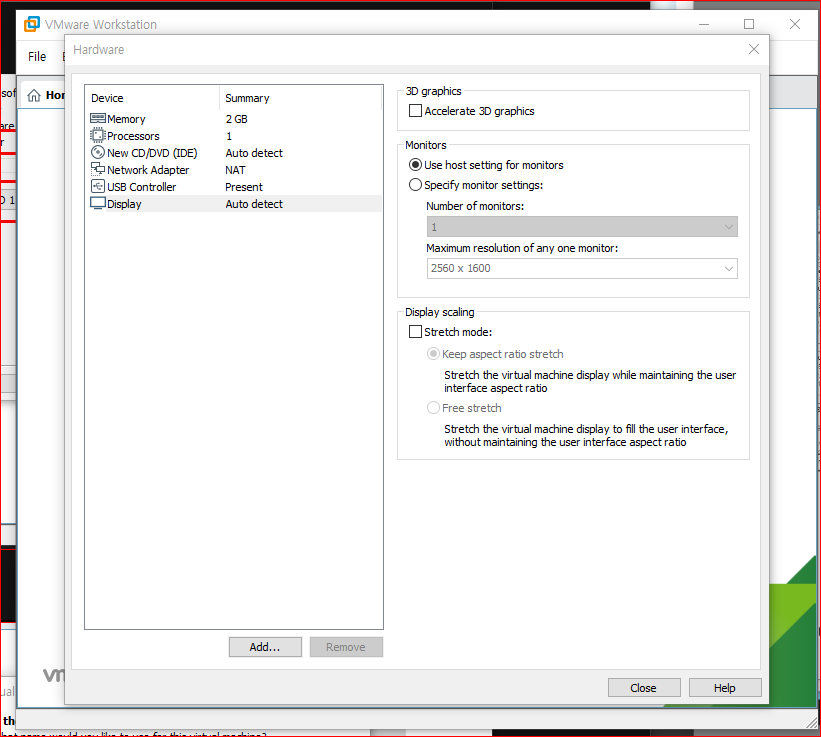
Task: Click the New CD/DVD disc icon
Action: tap(98, 152)
